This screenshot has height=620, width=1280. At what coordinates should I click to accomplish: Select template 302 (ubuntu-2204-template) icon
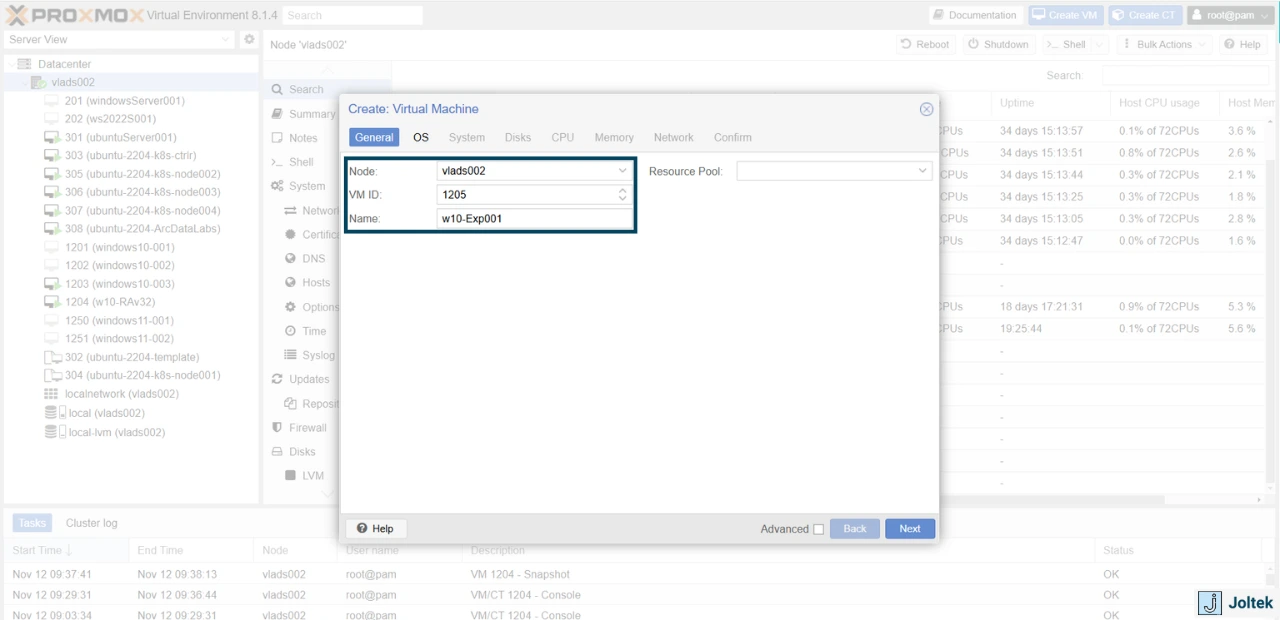(52, 357)
